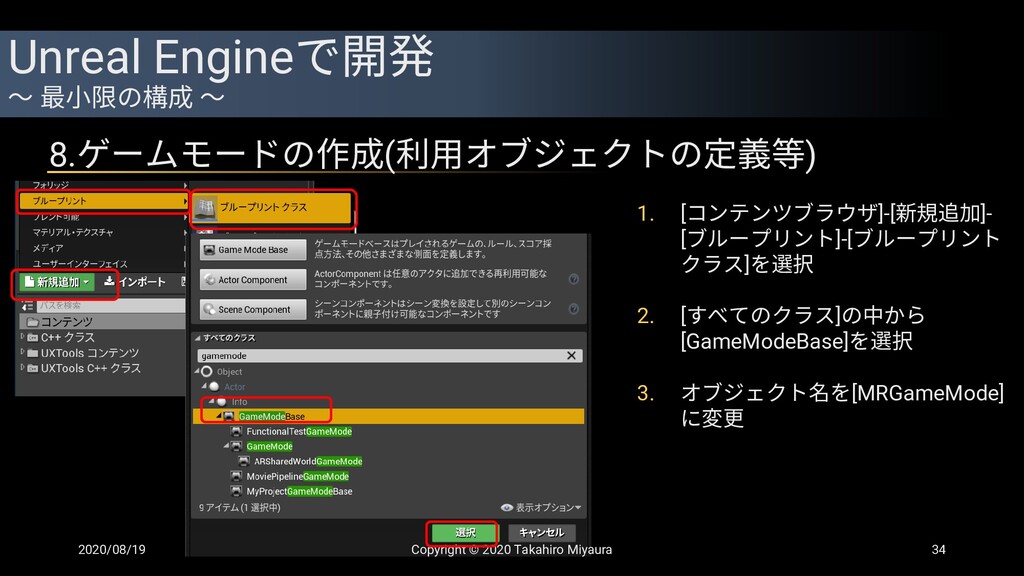Collapse the Actor tree node arrow
Image resolution: width=1024 pixels, height=576 pixels.
[204, 386]
